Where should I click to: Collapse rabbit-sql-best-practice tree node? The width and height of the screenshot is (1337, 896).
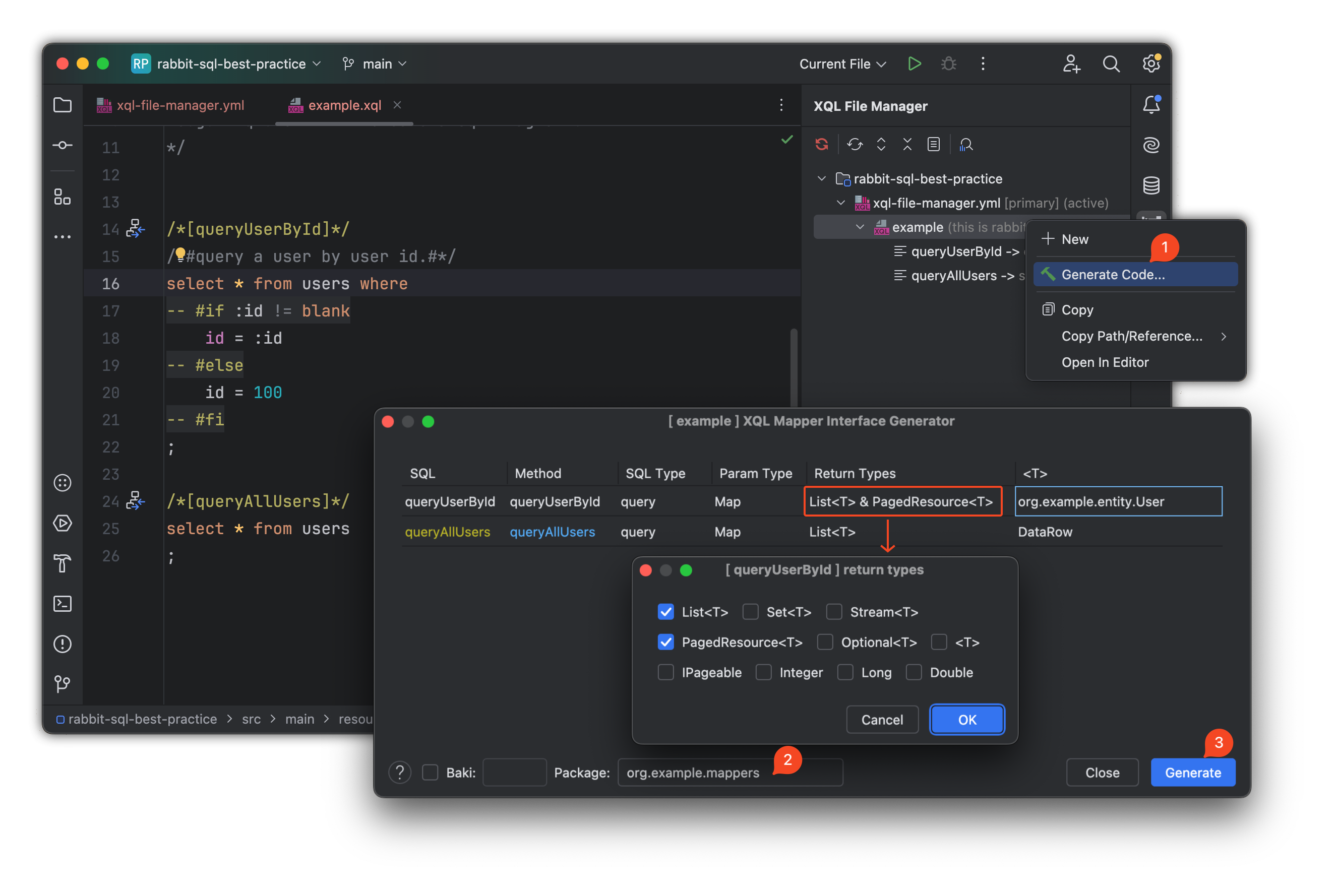821,179
